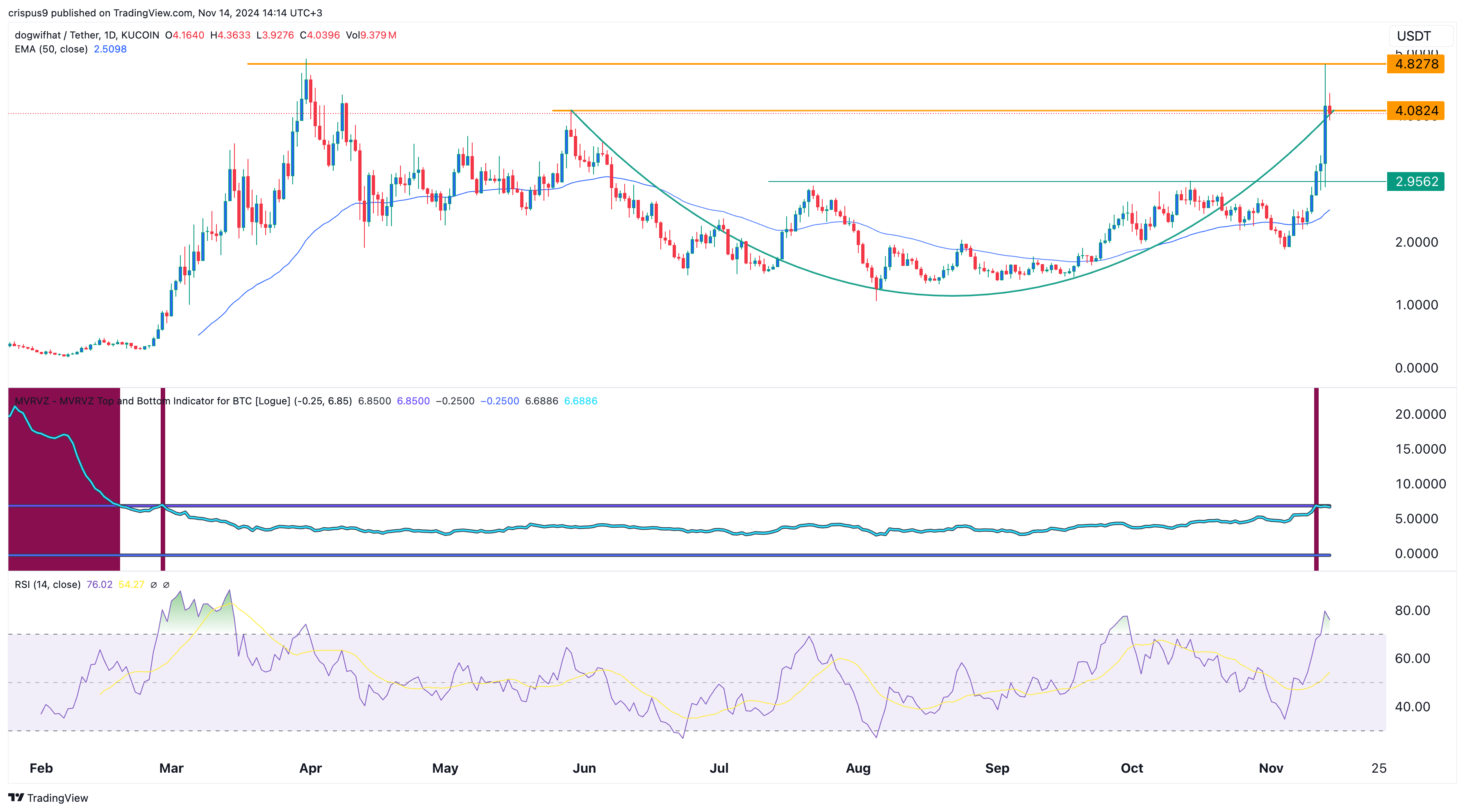Click the purple 6.8500 MVRVZ value
Screen dimensions: 1465x812
coord(414,401)
